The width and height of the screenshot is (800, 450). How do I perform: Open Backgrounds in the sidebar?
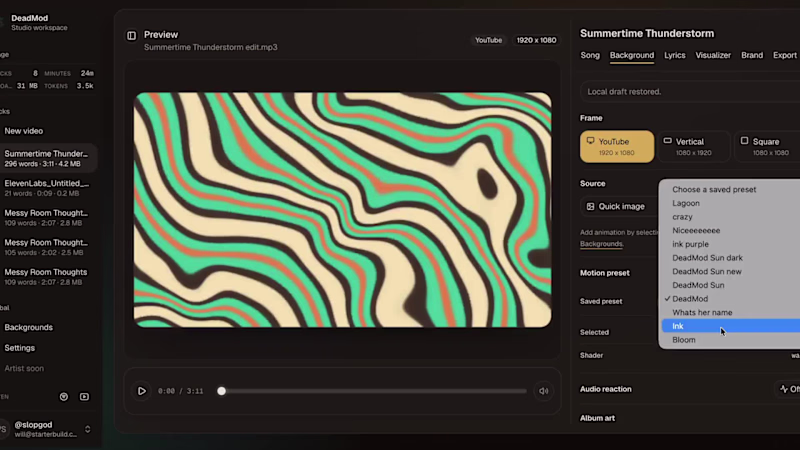29,328
